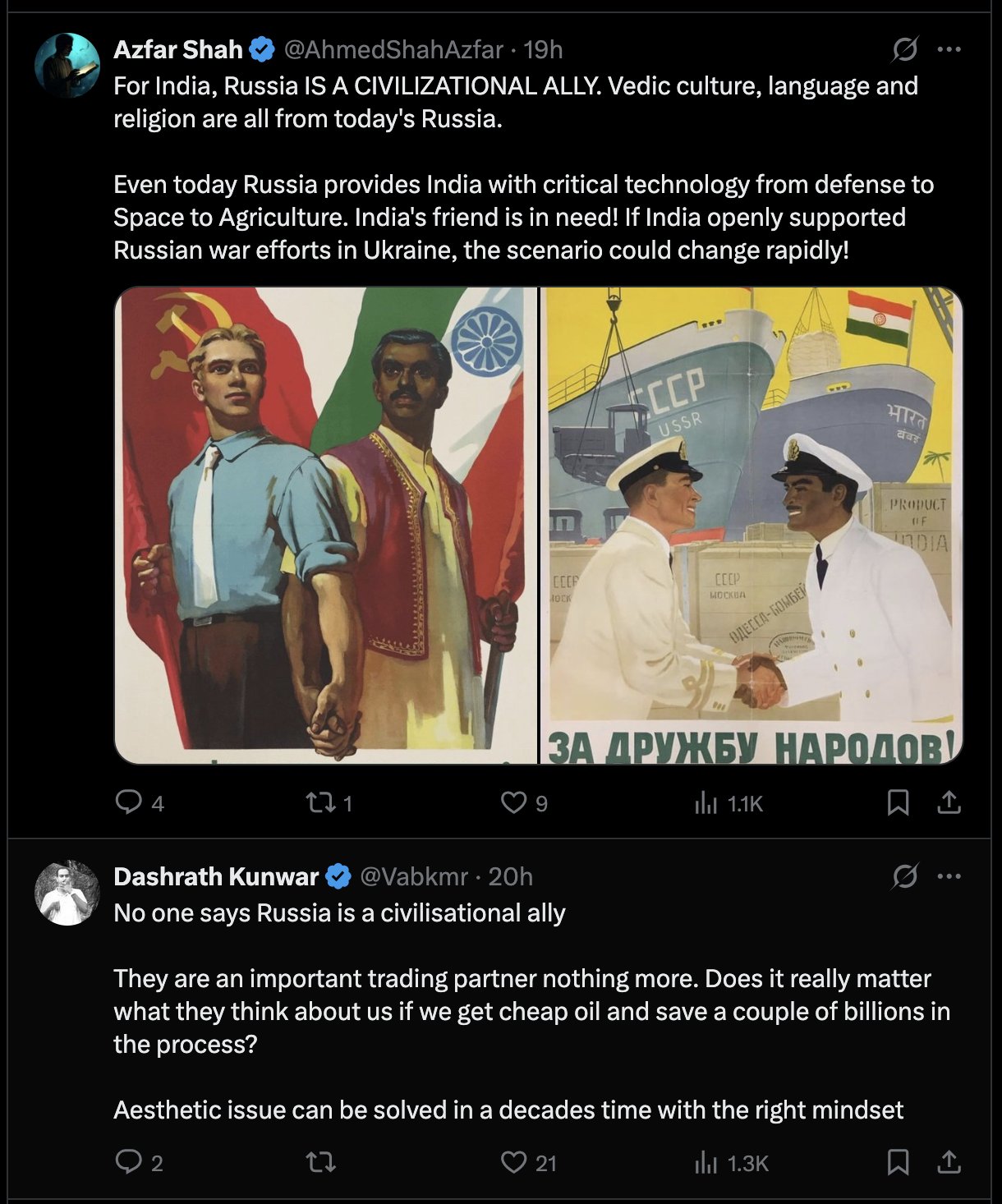Open Grok icon on Azfar Shah's tweet
The height and width of the screenshot is (1204, 1002).
pos(905,50)
